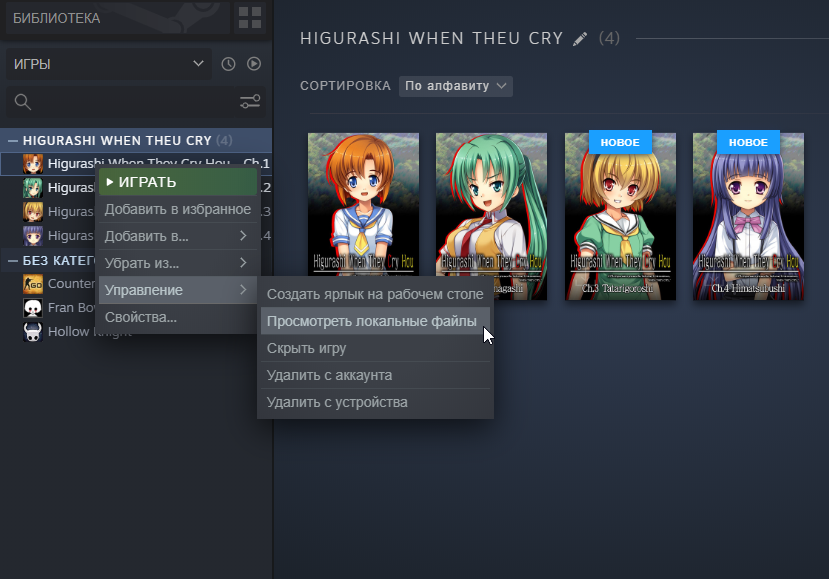Viewport: 829px width, 579px height.
Task: Open green-haired Higurashi Ch.2 cover
Action: pyautogui.click(x=492, y=207)
